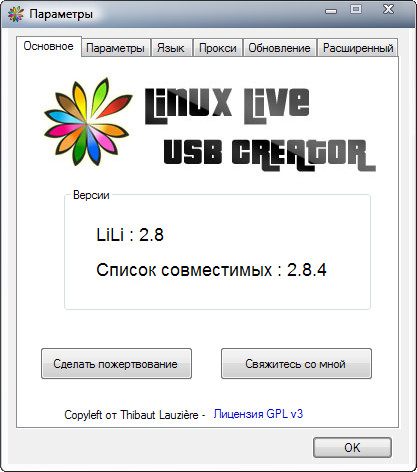Click the large colorful flower logo
417x472 pixels.
(x=88, y=122)
